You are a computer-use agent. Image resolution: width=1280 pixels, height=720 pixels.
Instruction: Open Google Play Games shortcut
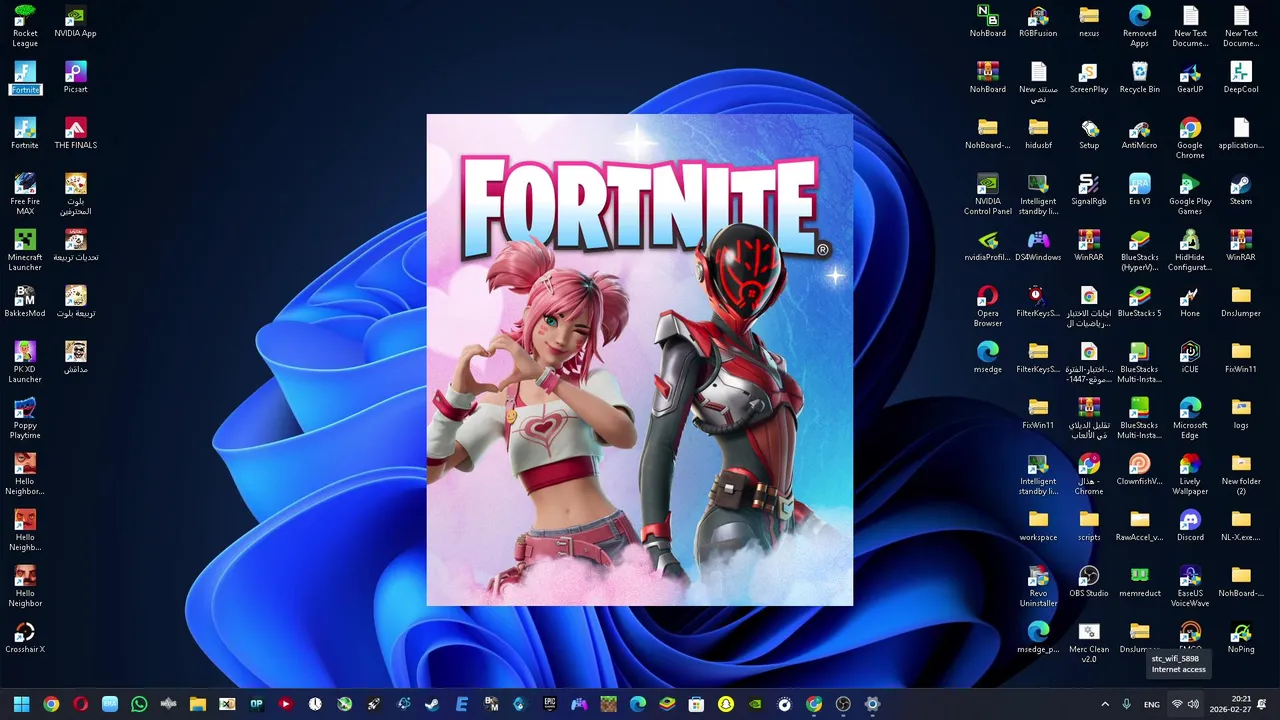pyautogui.click(x=1190, y=194)
